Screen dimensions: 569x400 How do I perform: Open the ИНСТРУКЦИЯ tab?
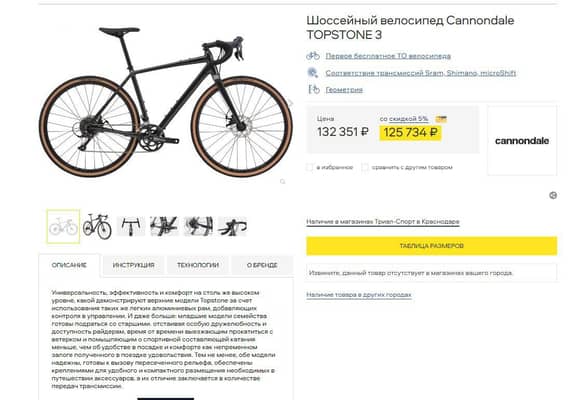[x=134, y=265]
